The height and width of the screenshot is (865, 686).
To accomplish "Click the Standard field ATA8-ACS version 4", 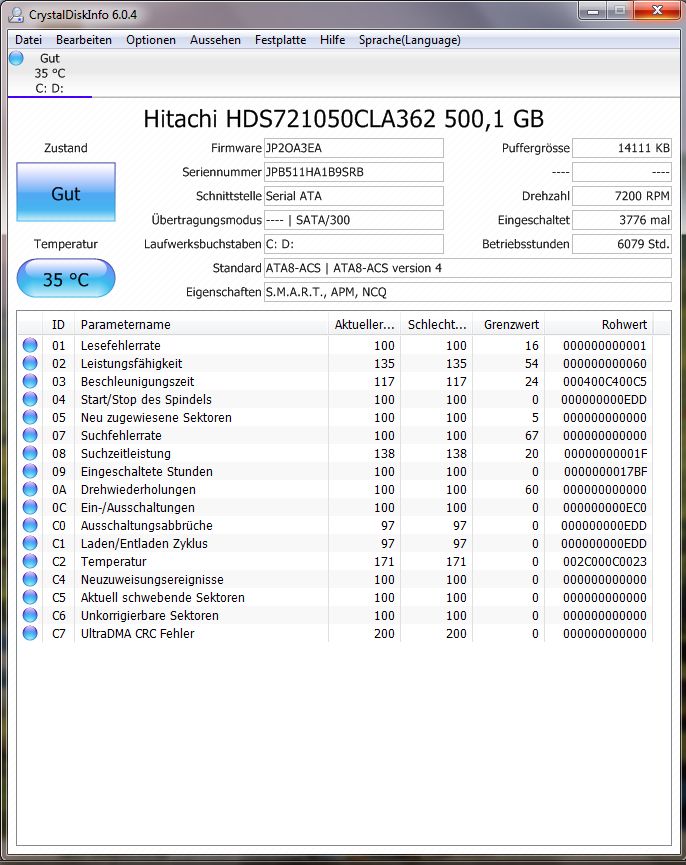I will coord(468,268).
